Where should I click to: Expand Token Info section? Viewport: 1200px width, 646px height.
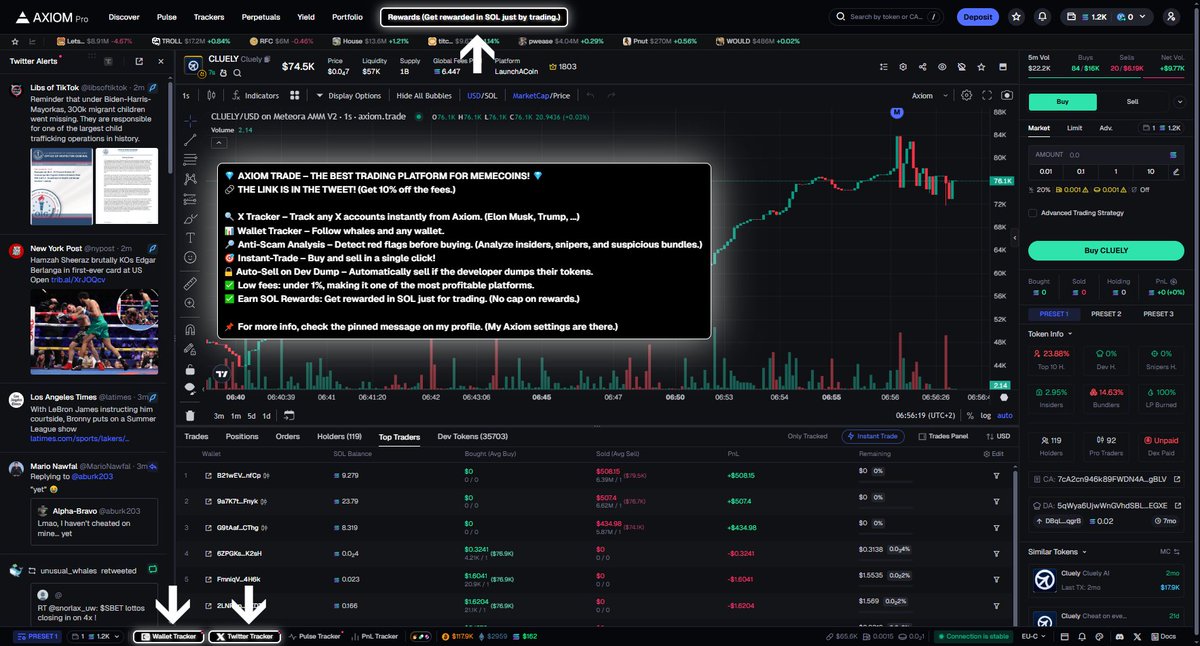pos(1050,334)
